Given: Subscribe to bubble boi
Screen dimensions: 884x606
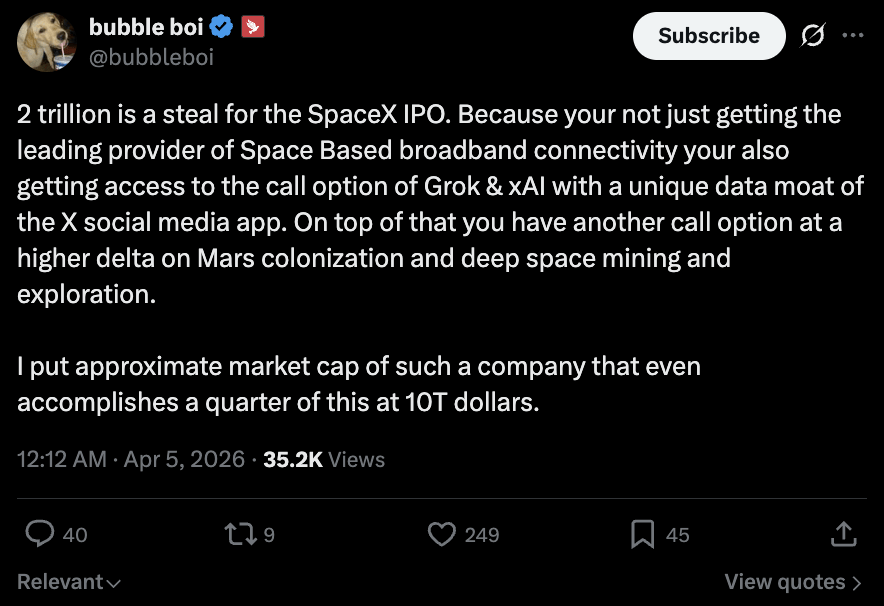Looking at the screenshot, I should [709, 36].
